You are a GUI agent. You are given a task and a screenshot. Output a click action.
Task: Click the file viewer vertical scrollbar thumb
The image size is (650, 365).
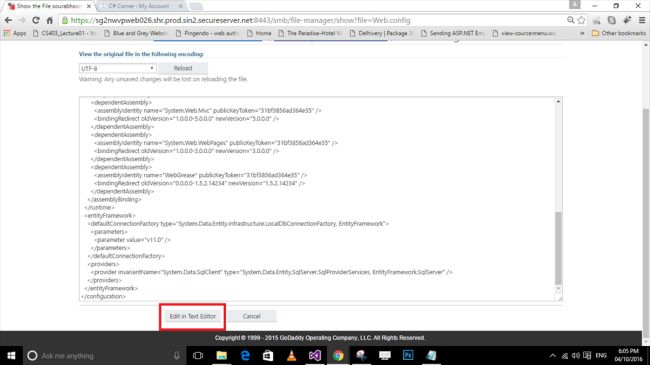[x=558, y=248]
